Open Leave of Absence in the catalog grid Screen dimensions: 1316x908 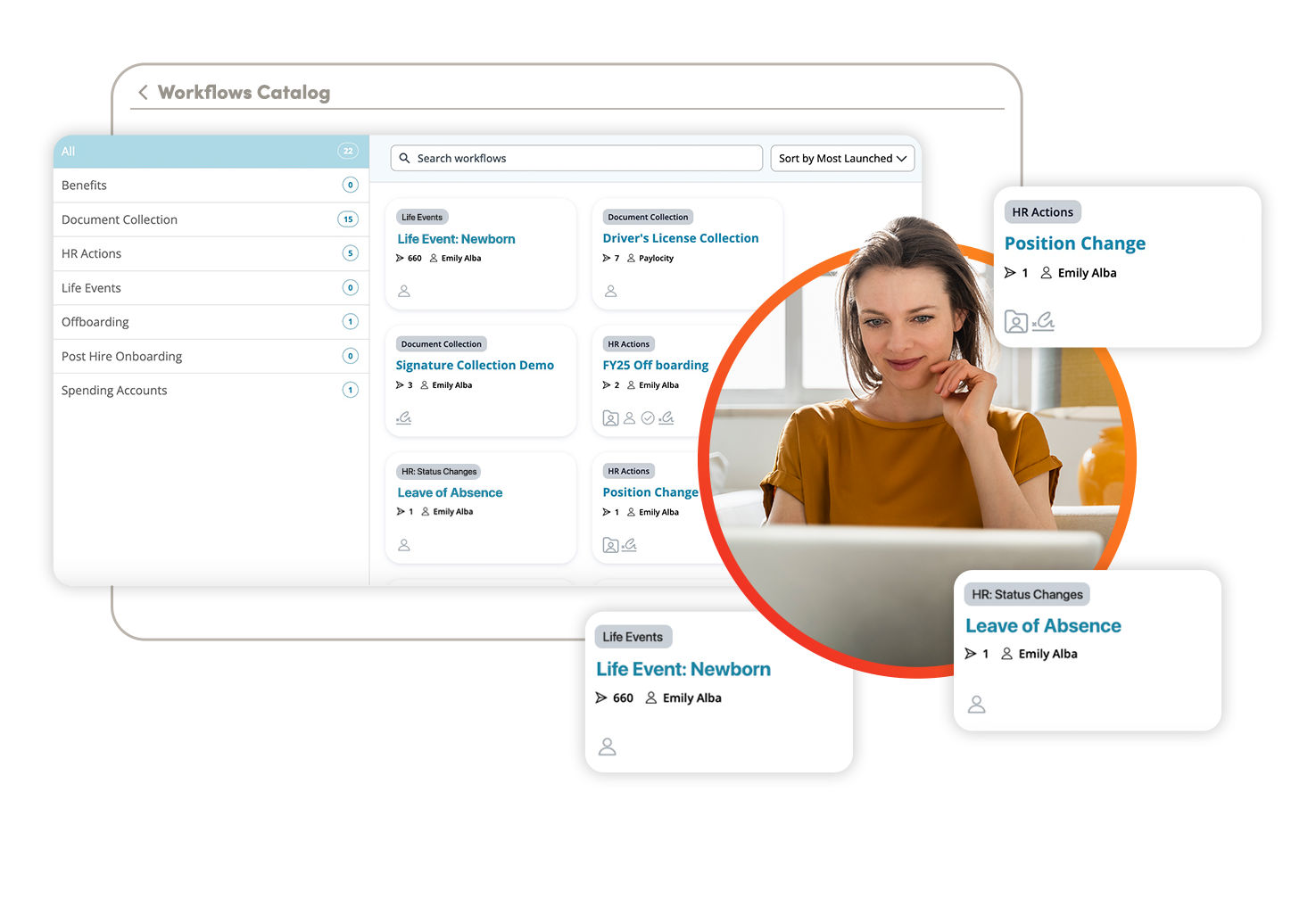450,492
